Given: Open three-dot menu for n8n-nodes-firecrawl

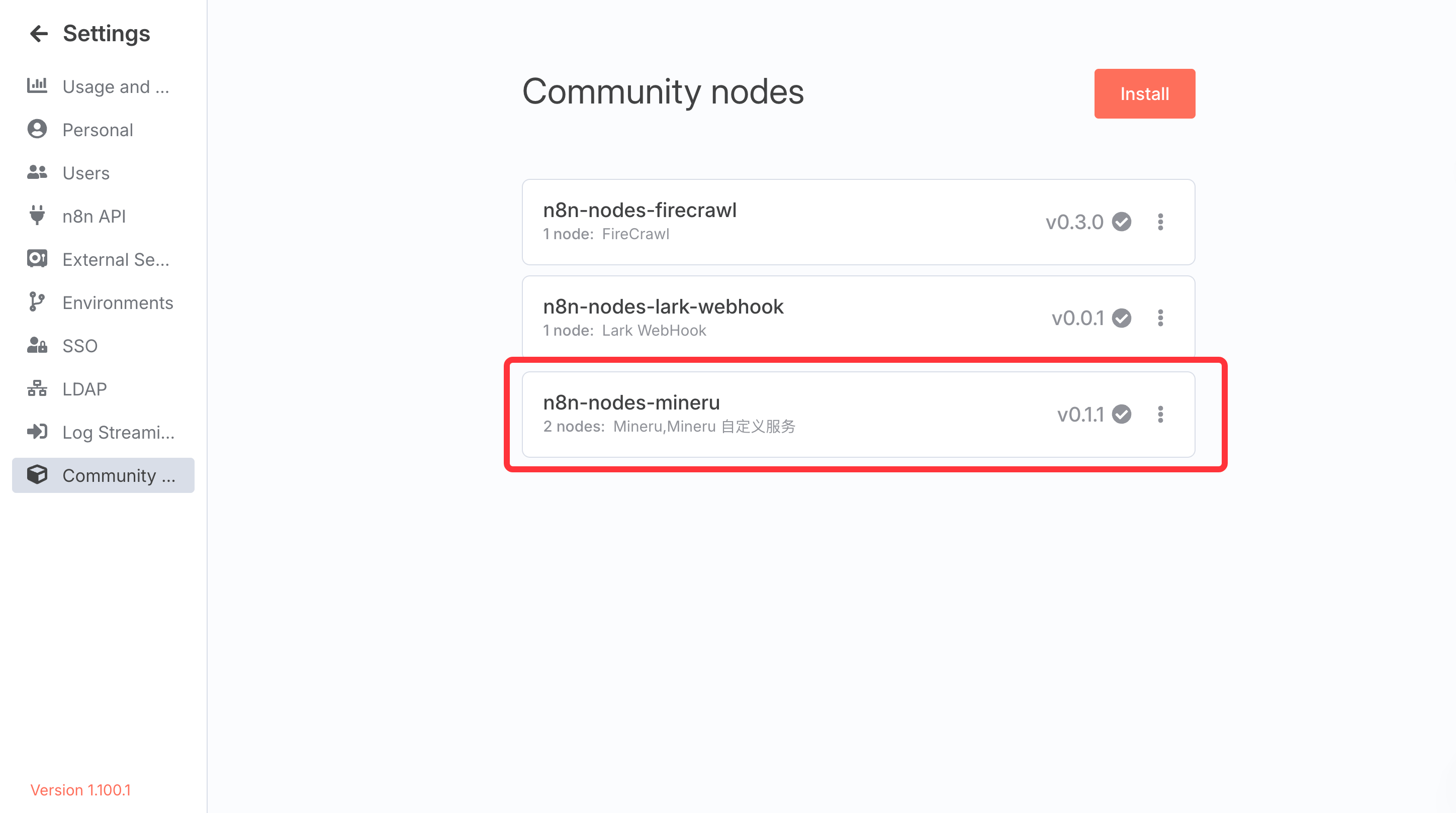Looking at the screenshot, I should (x=1160, y=222).
